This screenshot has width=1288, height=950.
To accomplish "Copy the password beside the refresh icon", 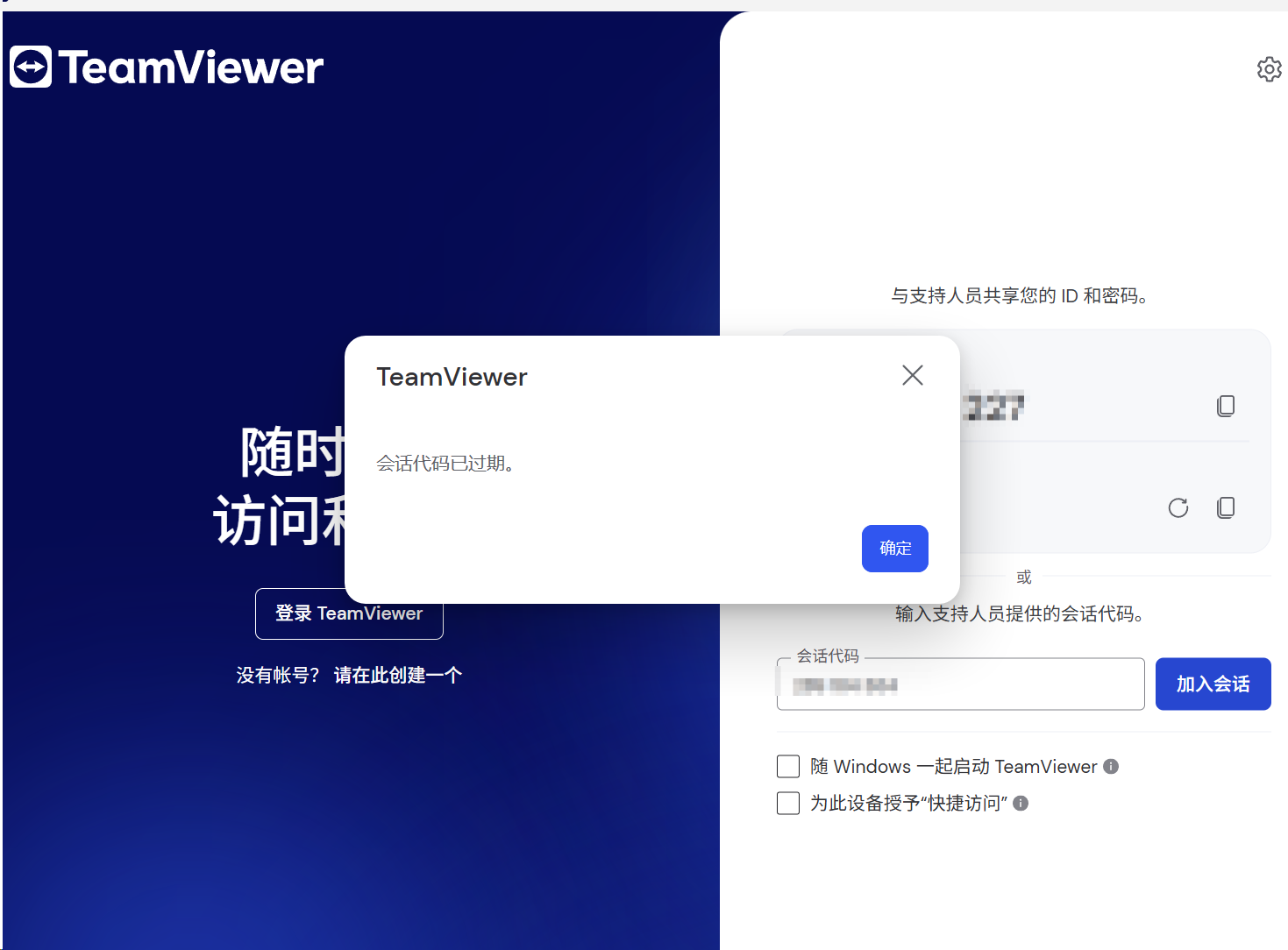I will (1226, 507).
